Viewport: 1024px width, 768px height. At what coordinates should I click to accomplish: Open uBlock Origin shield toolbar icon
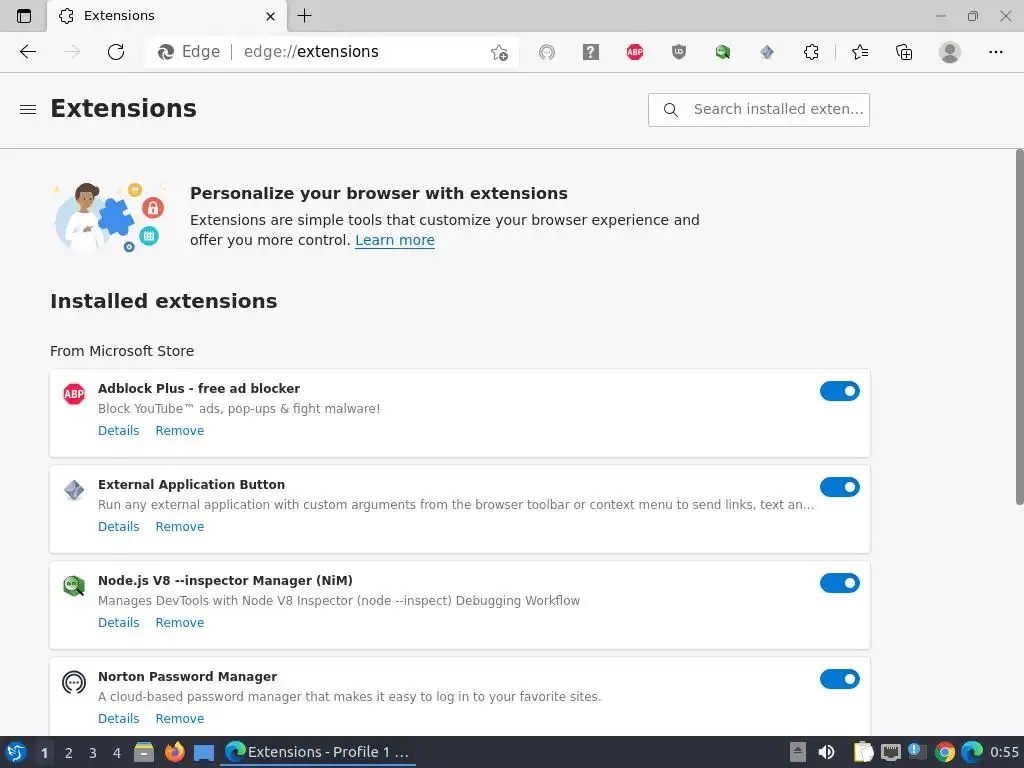tap(679, 52)
